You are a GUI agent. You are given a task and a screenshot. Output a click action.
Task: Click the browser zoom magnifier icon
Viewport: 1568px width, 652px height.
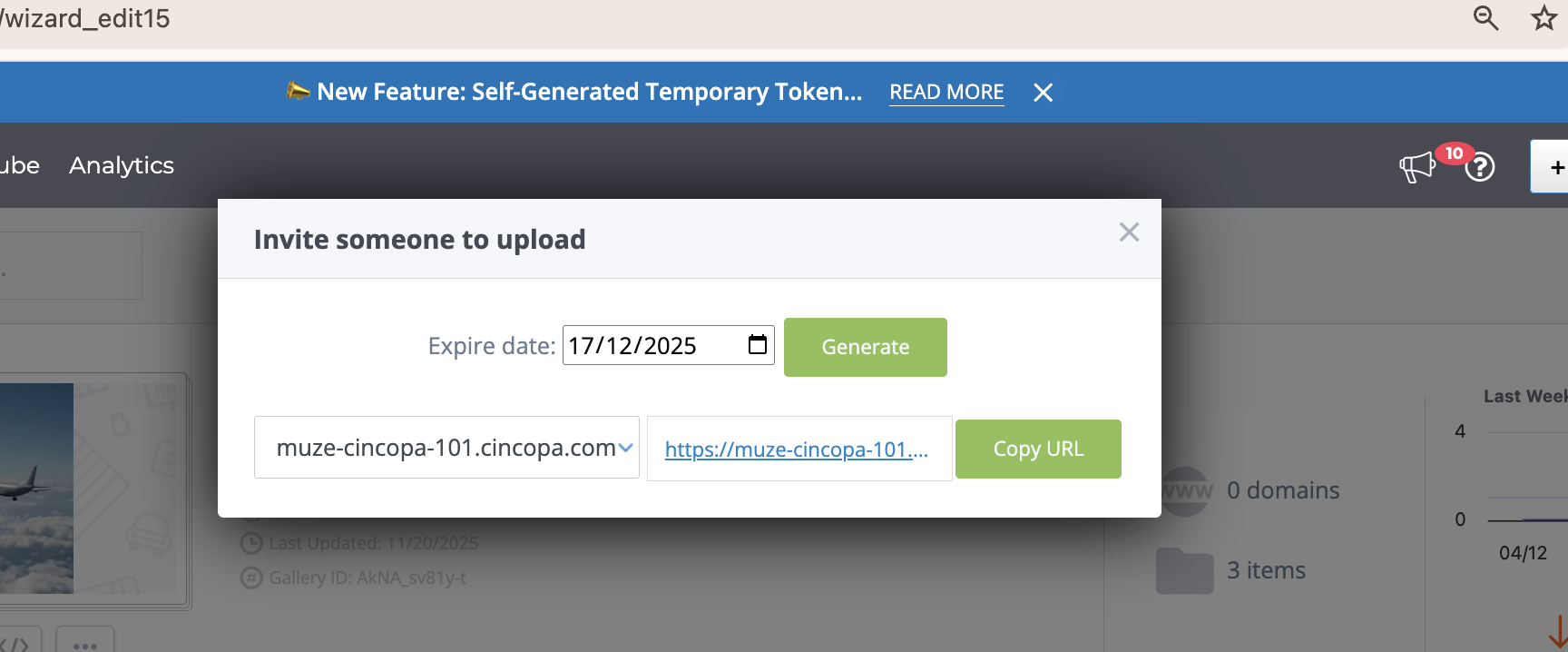[1485, 18]
